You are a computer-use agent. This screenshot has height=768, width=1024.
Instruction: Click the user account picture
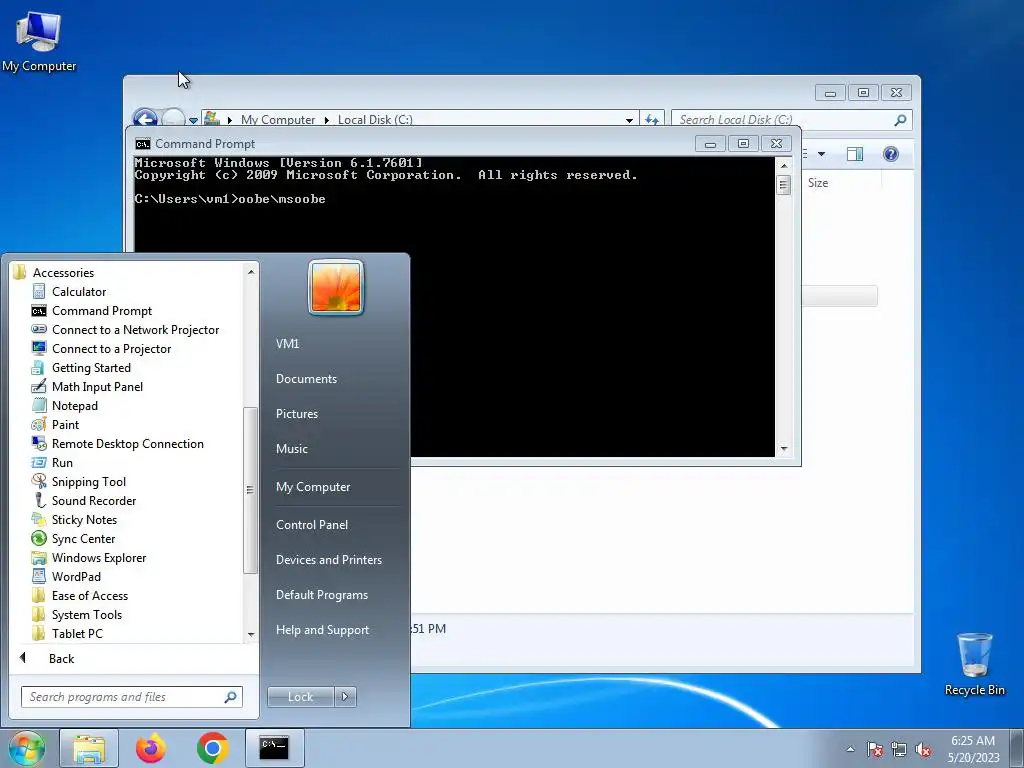[x=336, y=287]
